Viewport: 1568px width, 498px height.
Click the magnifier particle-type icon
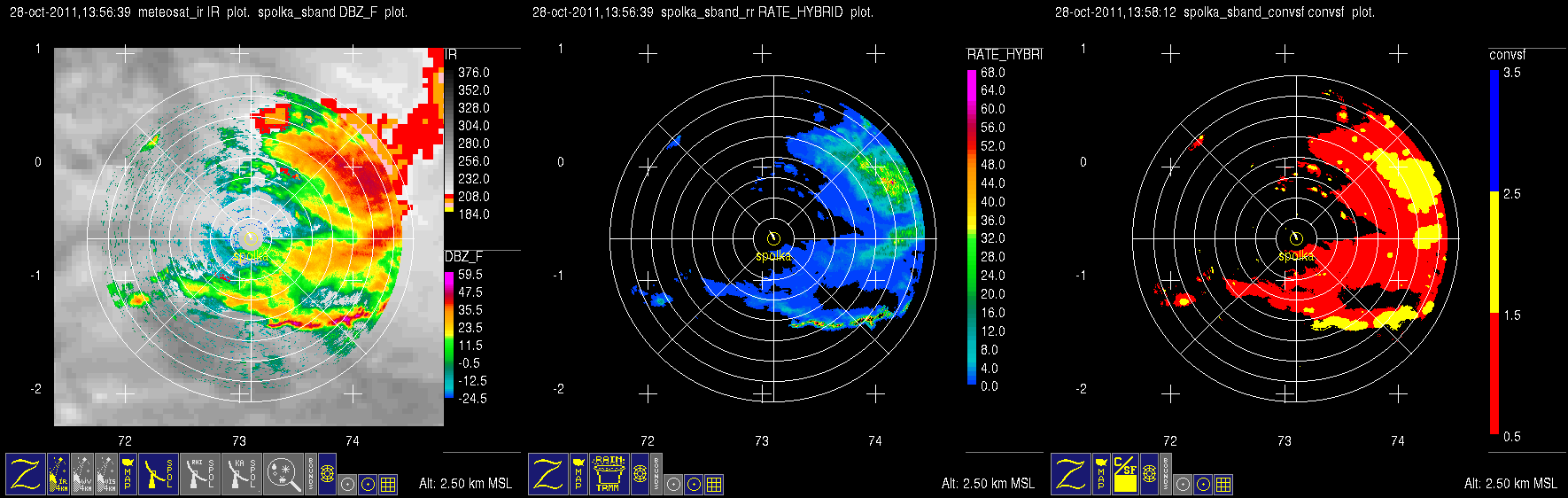[x=283, y=474]
